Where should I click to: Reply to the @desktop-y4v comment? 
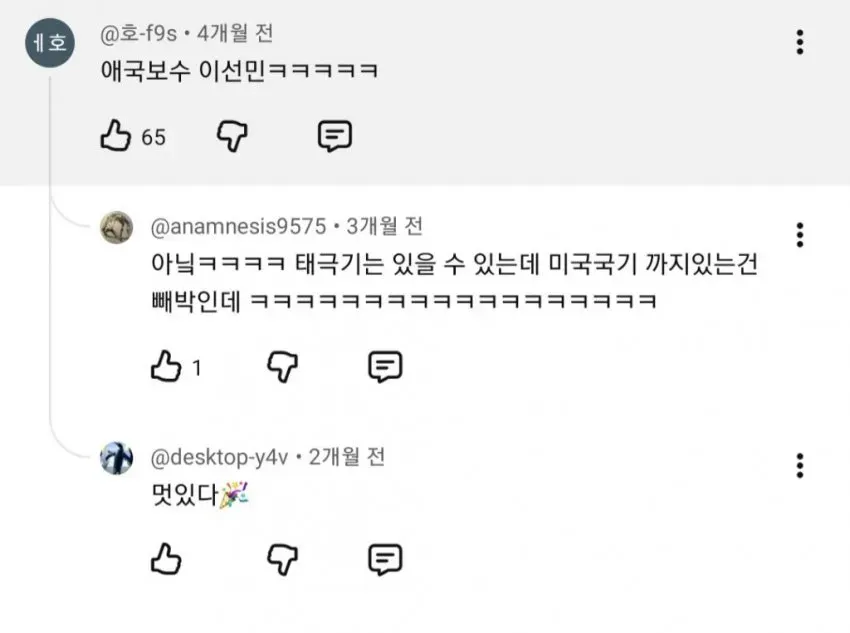385,560
